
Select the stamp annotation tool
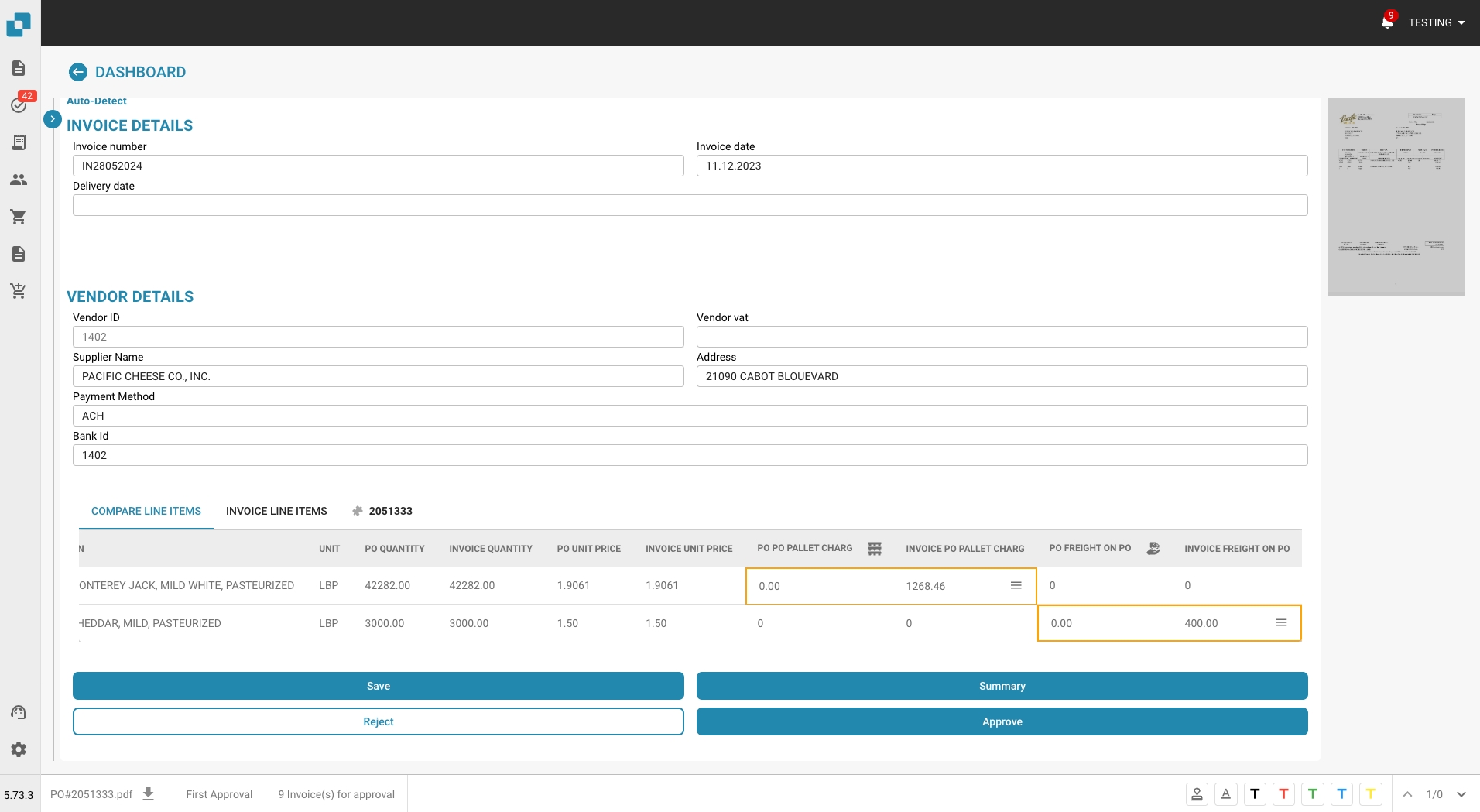(x=1197, y=794)
